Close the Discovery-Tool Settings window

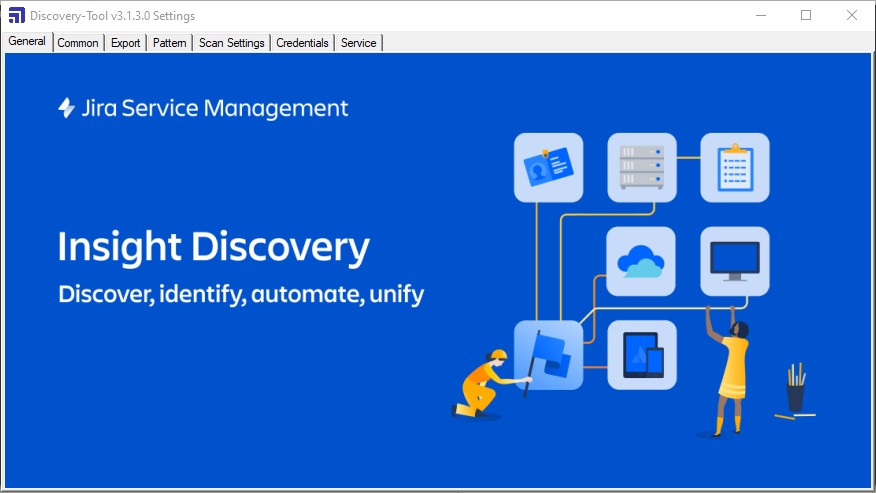click(851, 16)
